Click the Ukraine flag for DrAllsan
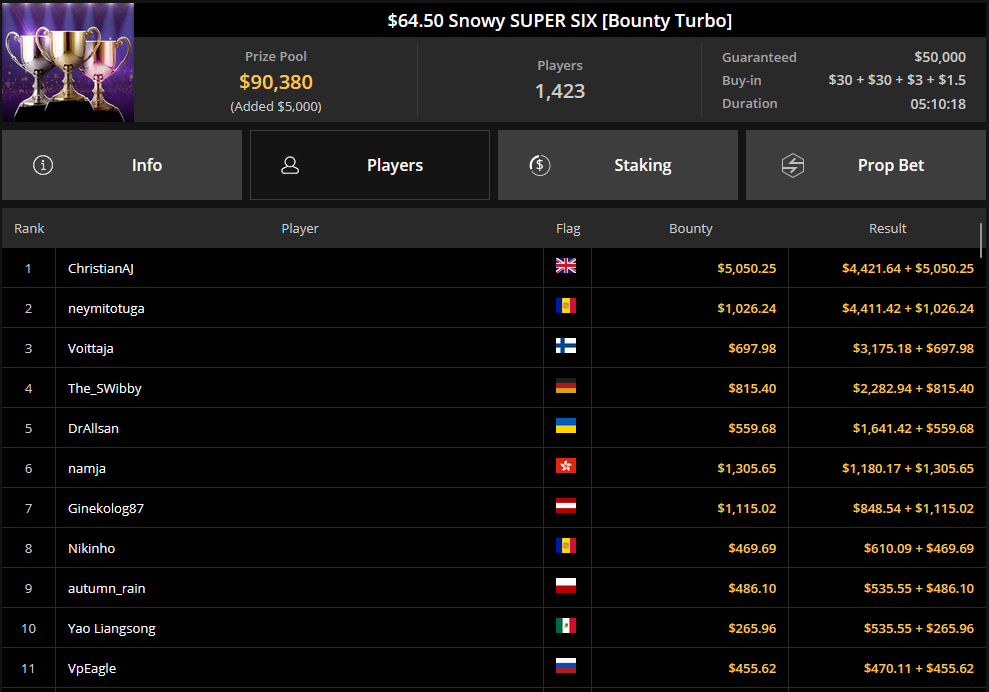This screenshot has height=692, width=989. (566, 426)
